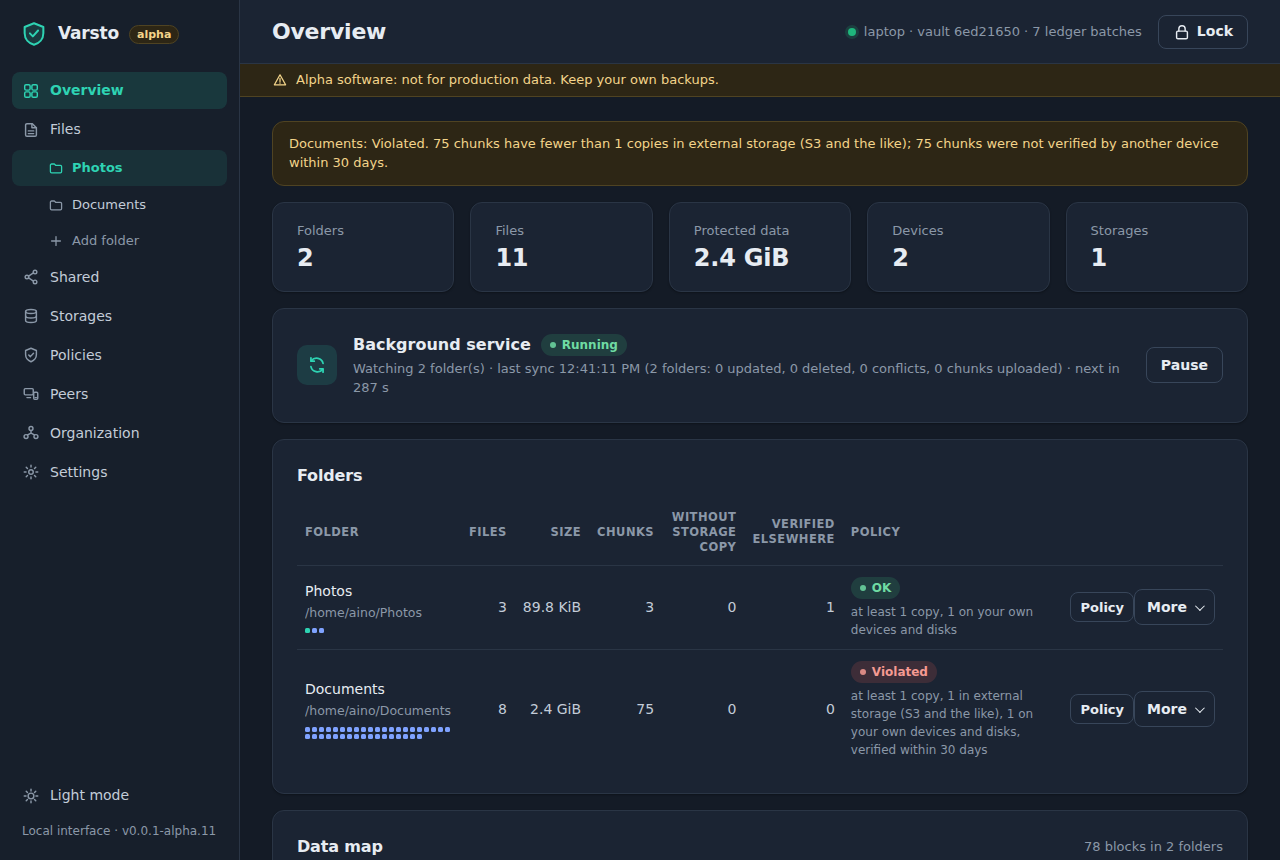Click the Devices count card

click(x=958, y=247)
